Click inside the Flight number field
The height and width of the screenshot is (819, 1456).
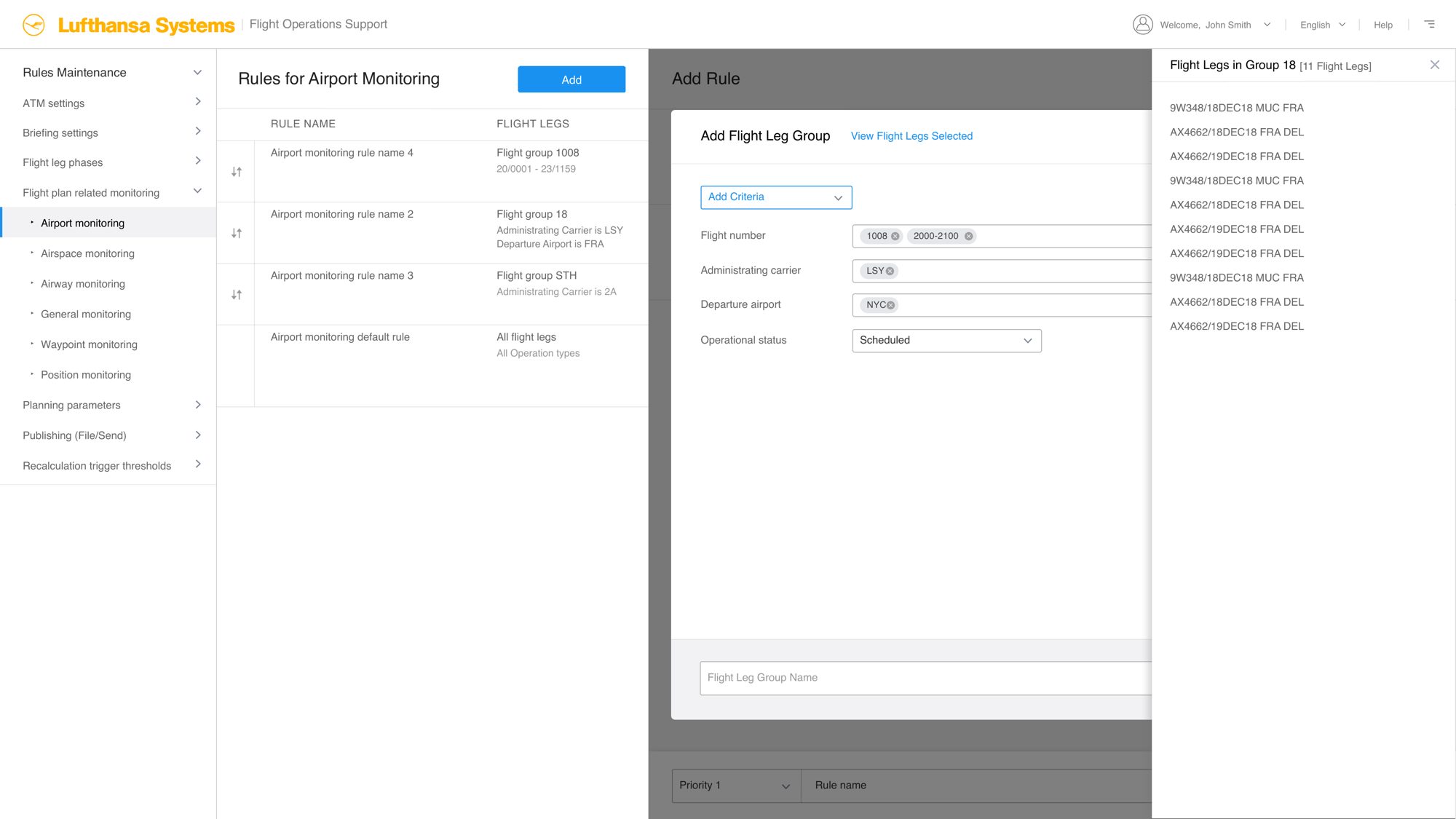click(x=1002, y=236)
